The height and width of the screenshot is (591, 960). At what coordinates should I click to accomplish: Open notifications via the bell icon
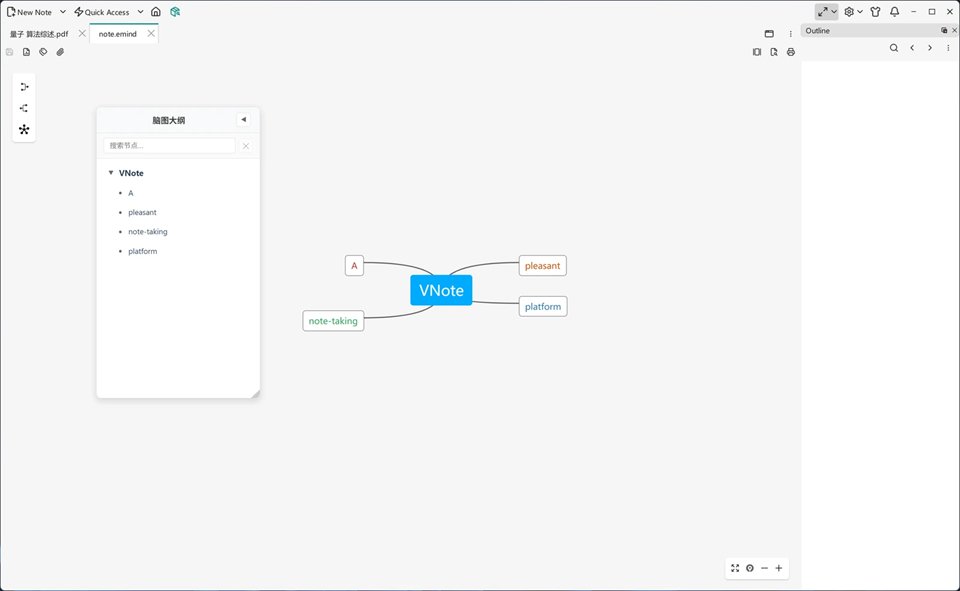tap(894, 12)
